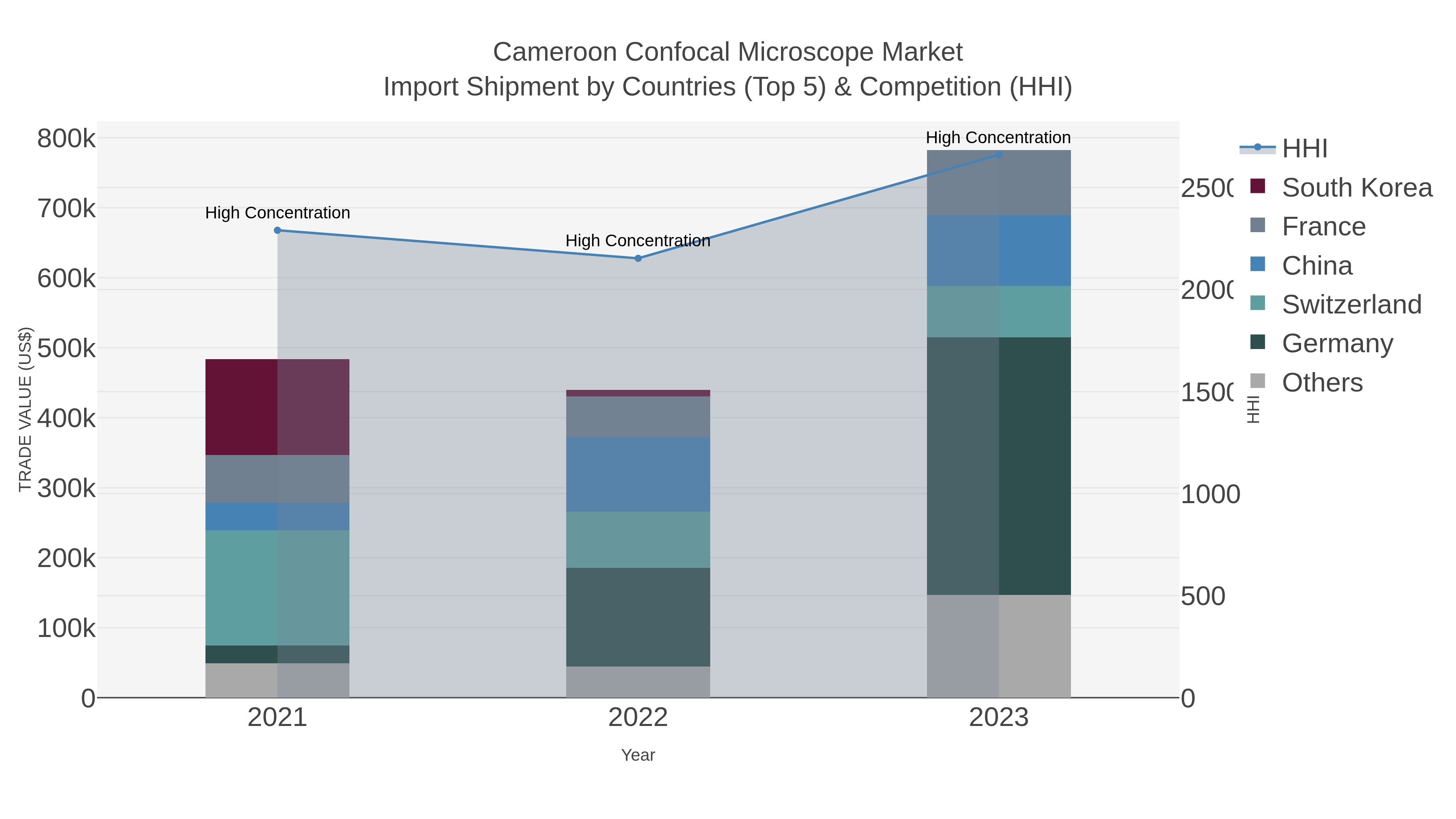1456x819 pixels.
Task: Click the Year axis title
Action: coord(638,755)
